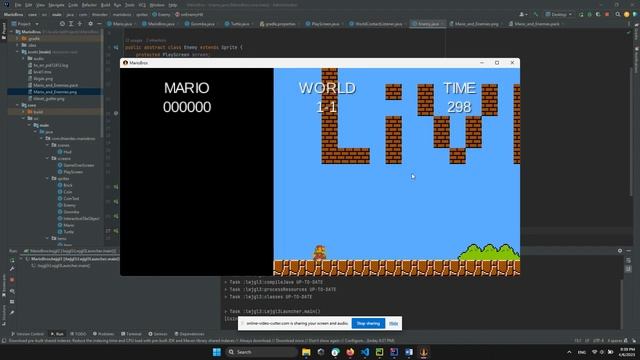Click the taskbar Search box

(261, 352)
